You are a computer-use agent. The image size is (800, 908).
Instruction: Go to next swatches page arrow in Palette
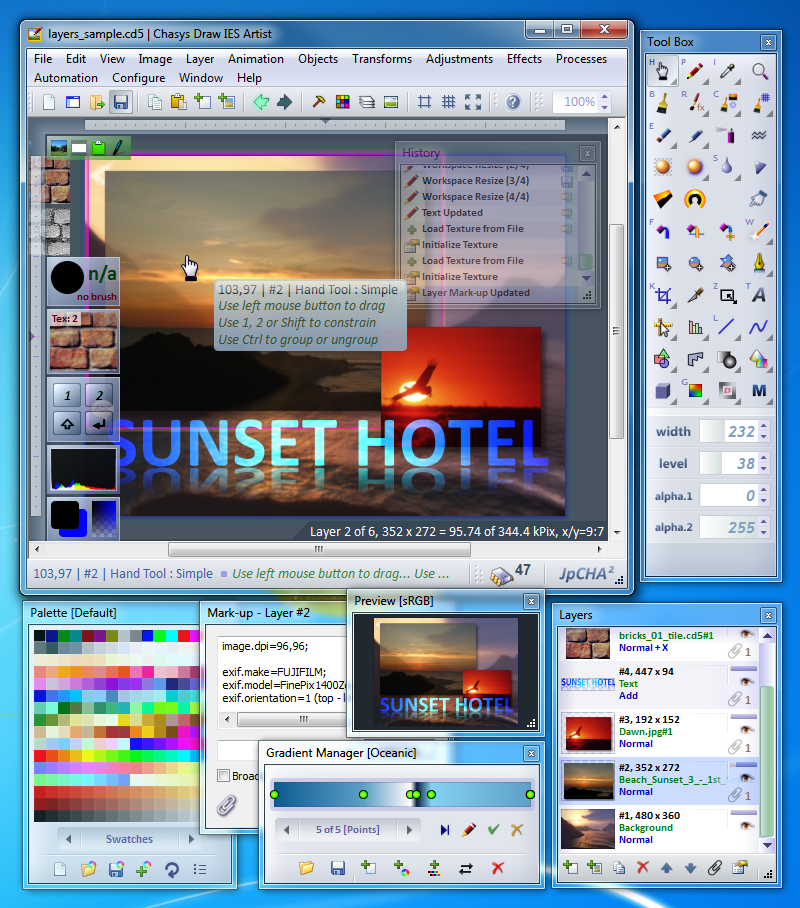click(191, 839)
